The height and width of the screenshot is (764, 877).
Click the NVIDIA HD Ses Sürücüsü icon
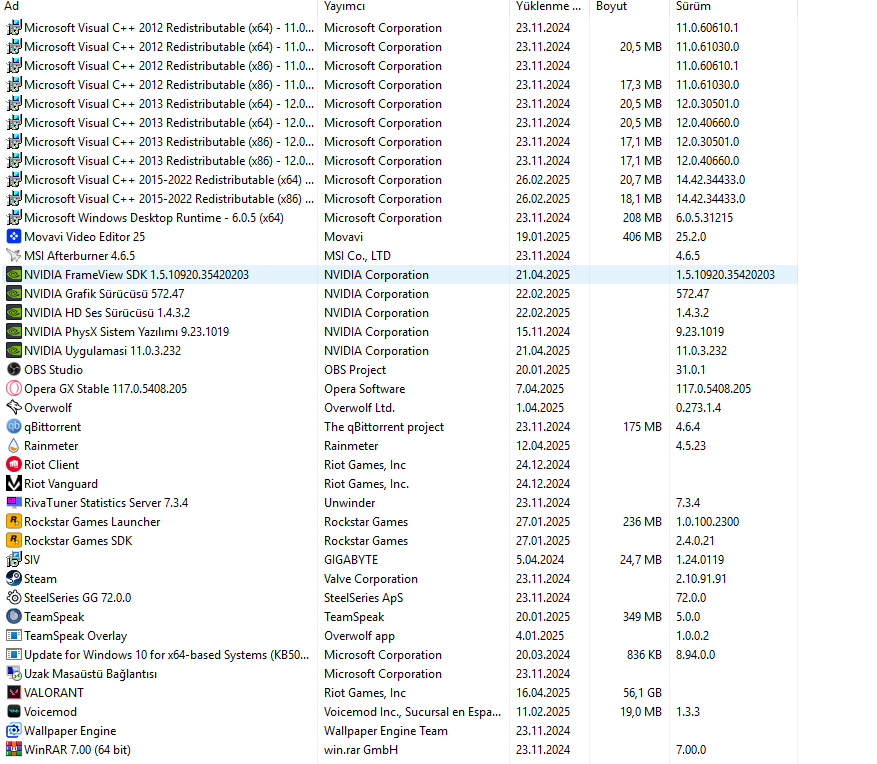click(13, 313)
